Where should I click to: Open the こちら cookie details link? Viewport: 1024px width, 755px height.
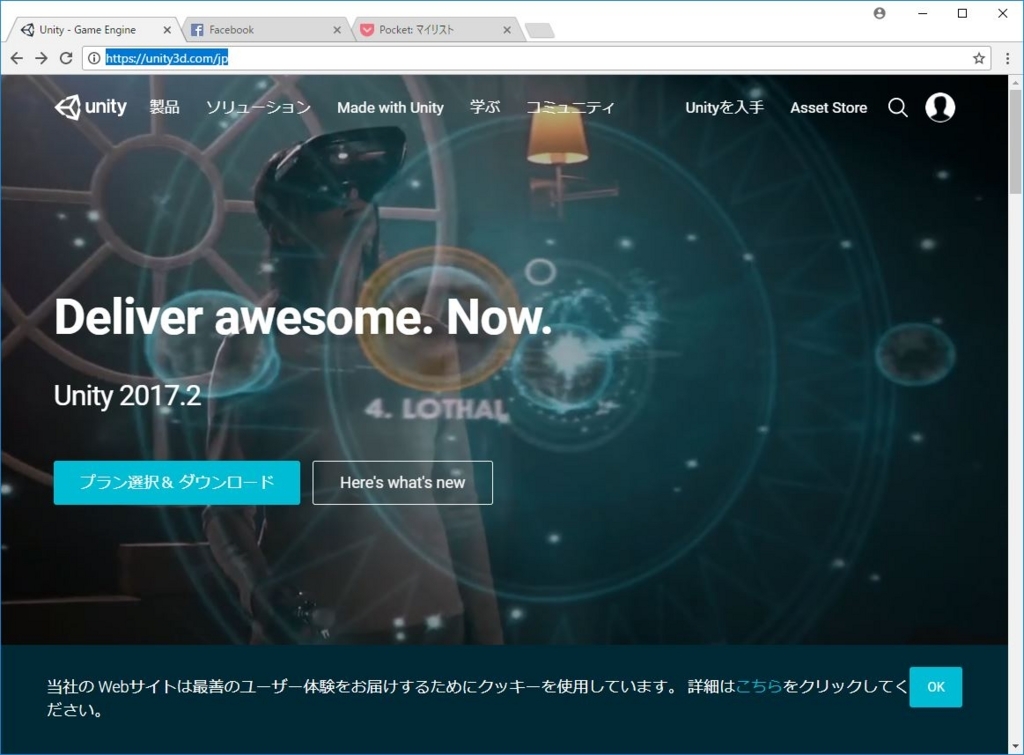click(x=759, y=687)
